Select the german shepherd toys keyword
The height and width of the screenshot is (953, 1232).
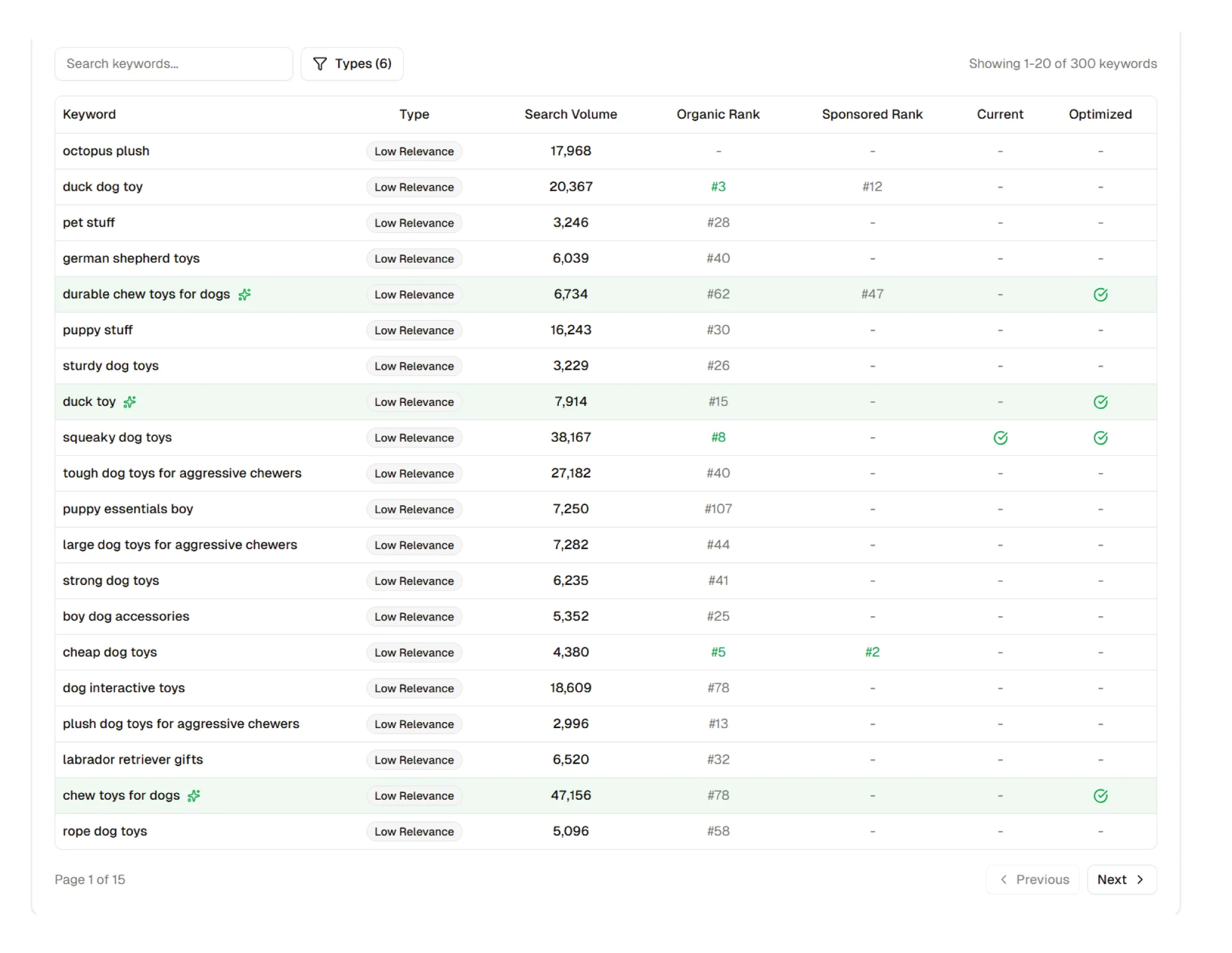click(x=131, y=259)
